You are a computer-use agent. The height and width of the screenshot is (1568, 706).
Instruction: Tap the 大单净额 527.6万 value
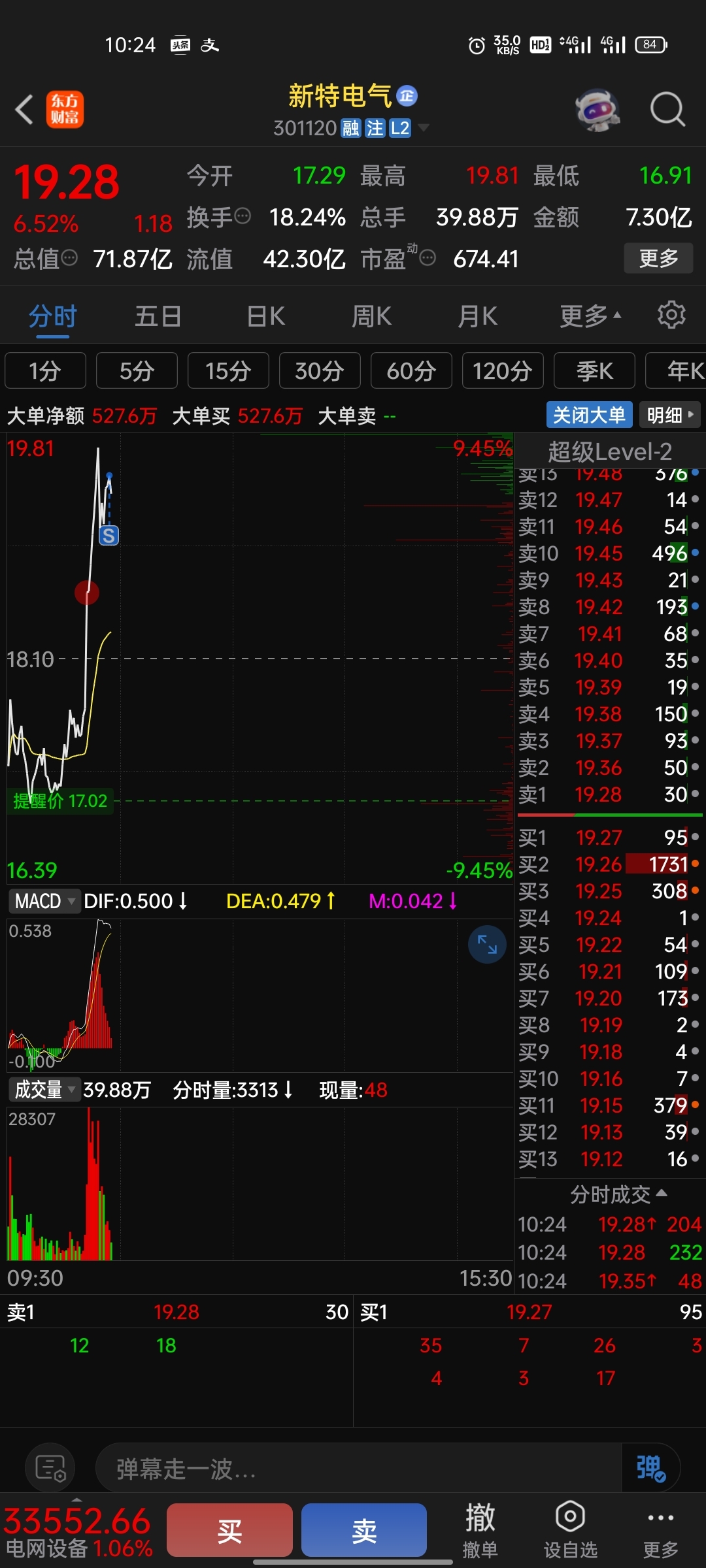click(x=124, y=416)
